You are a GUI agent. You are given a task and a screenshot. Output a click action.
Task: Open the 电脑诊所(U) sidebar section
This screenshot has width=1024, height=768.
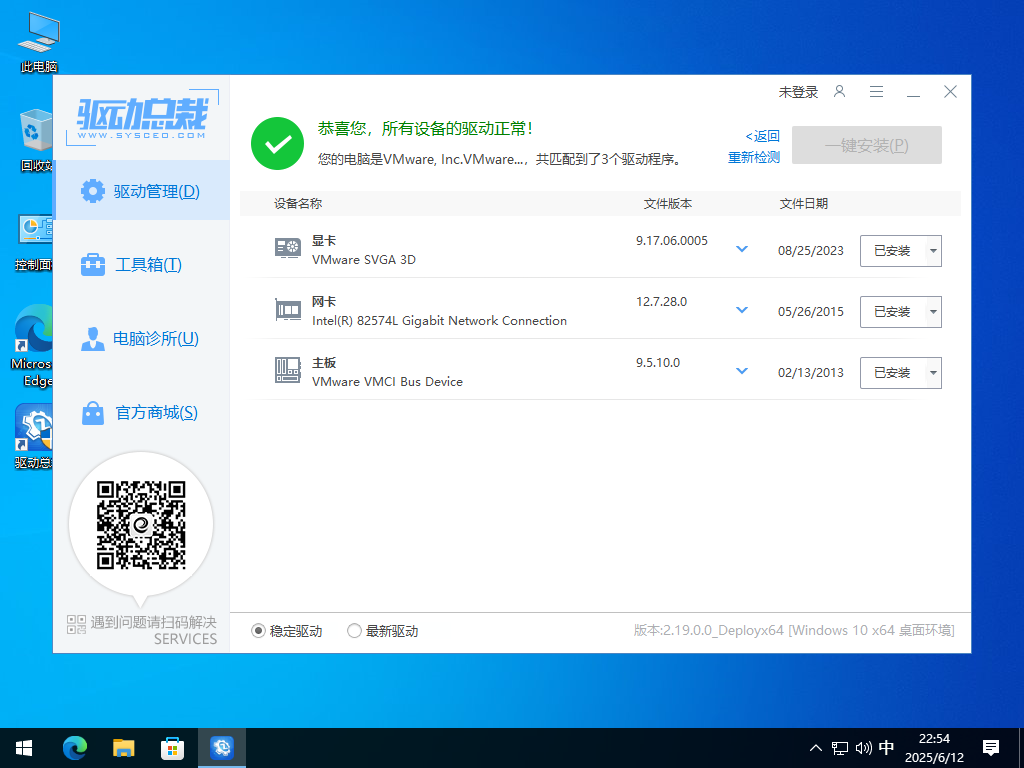tap(141, 338)
